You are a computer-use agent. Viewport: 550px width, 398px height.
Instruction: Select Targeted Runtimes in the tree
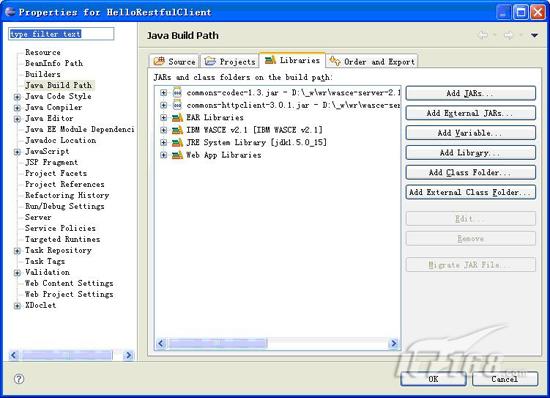click(62, 239)
